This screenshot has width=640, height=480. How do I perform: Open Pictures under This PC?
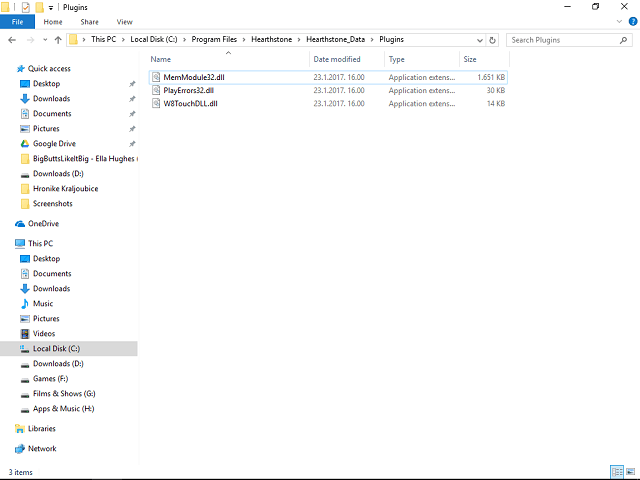point(46,319)
